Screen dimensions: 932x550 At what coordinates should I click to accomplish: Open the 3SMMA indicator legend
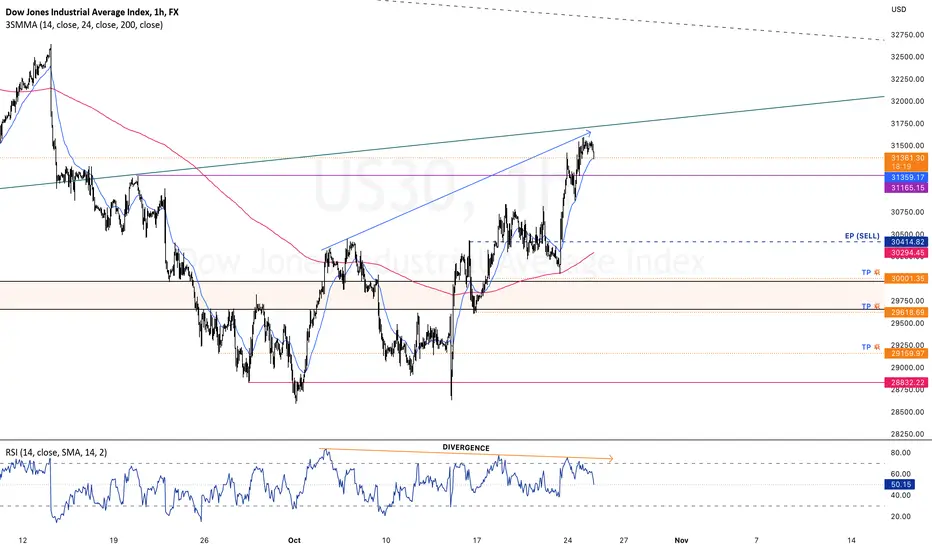(84, 25)
